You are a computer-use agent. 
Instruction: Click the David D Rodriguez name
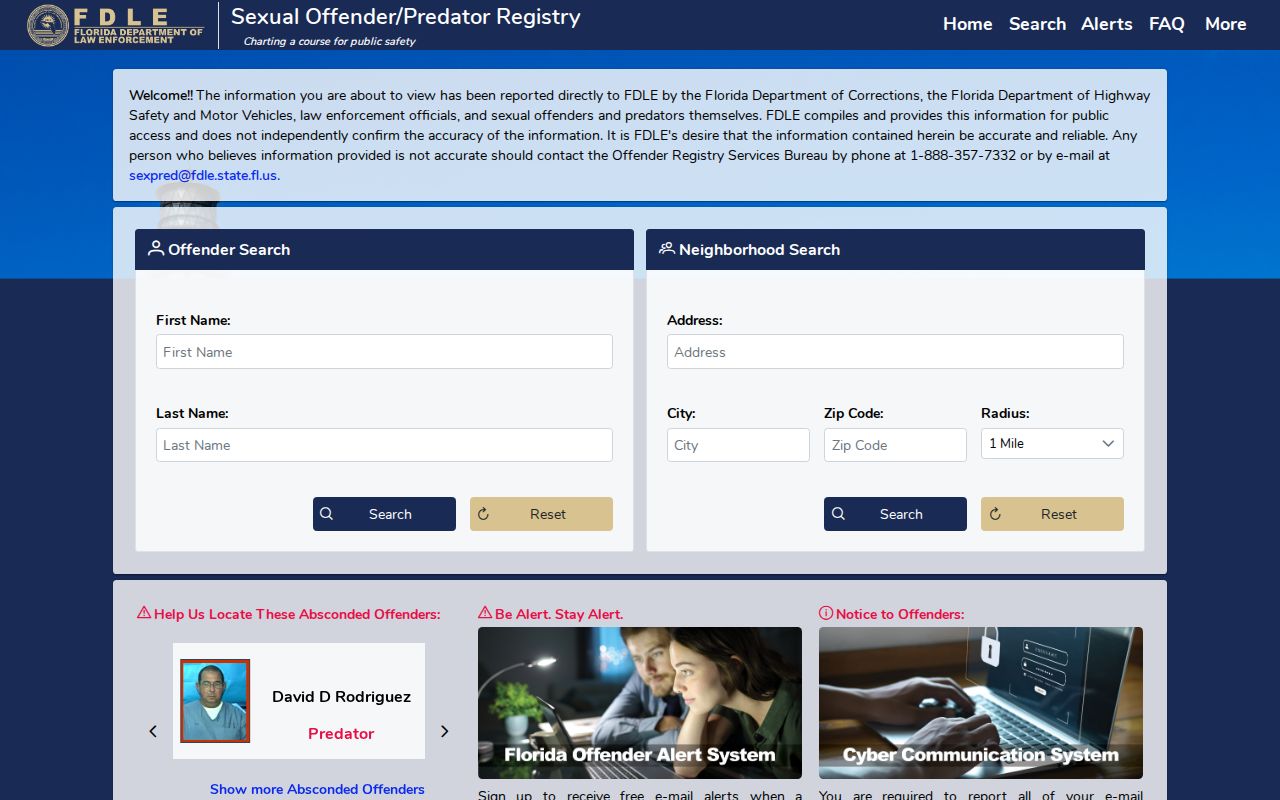tap(341, 697)
